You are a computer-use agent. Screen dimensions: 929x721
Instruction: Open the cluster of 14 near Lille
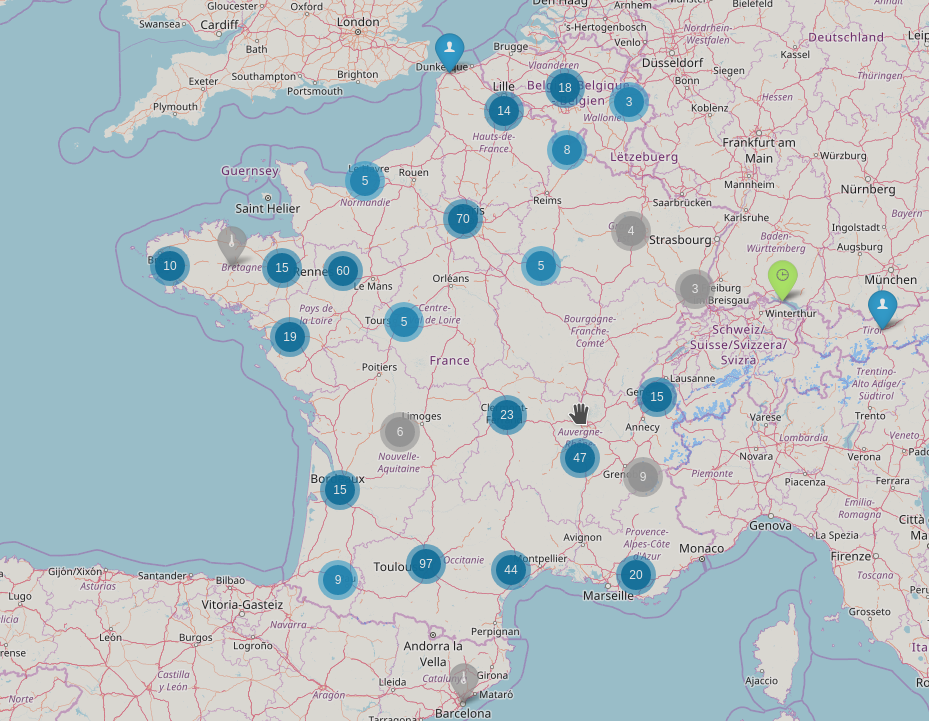pos(504,111)
